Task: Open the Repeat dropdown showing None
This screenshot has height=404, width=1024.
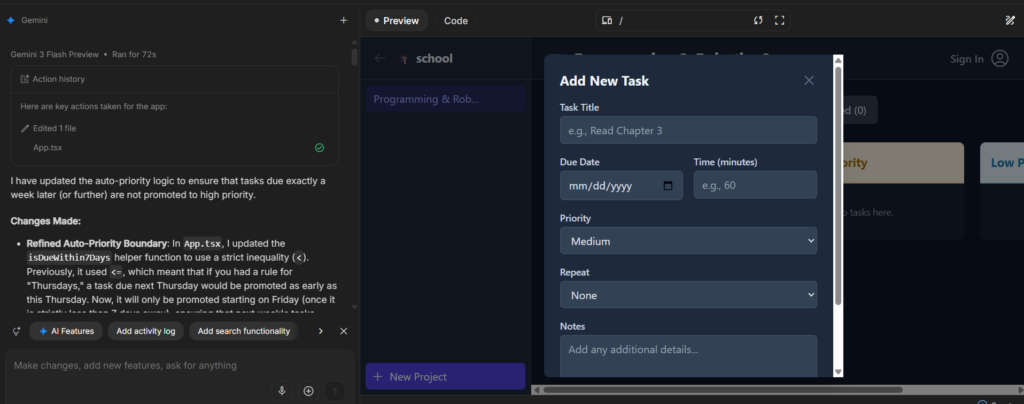Action: pos(688,295)
